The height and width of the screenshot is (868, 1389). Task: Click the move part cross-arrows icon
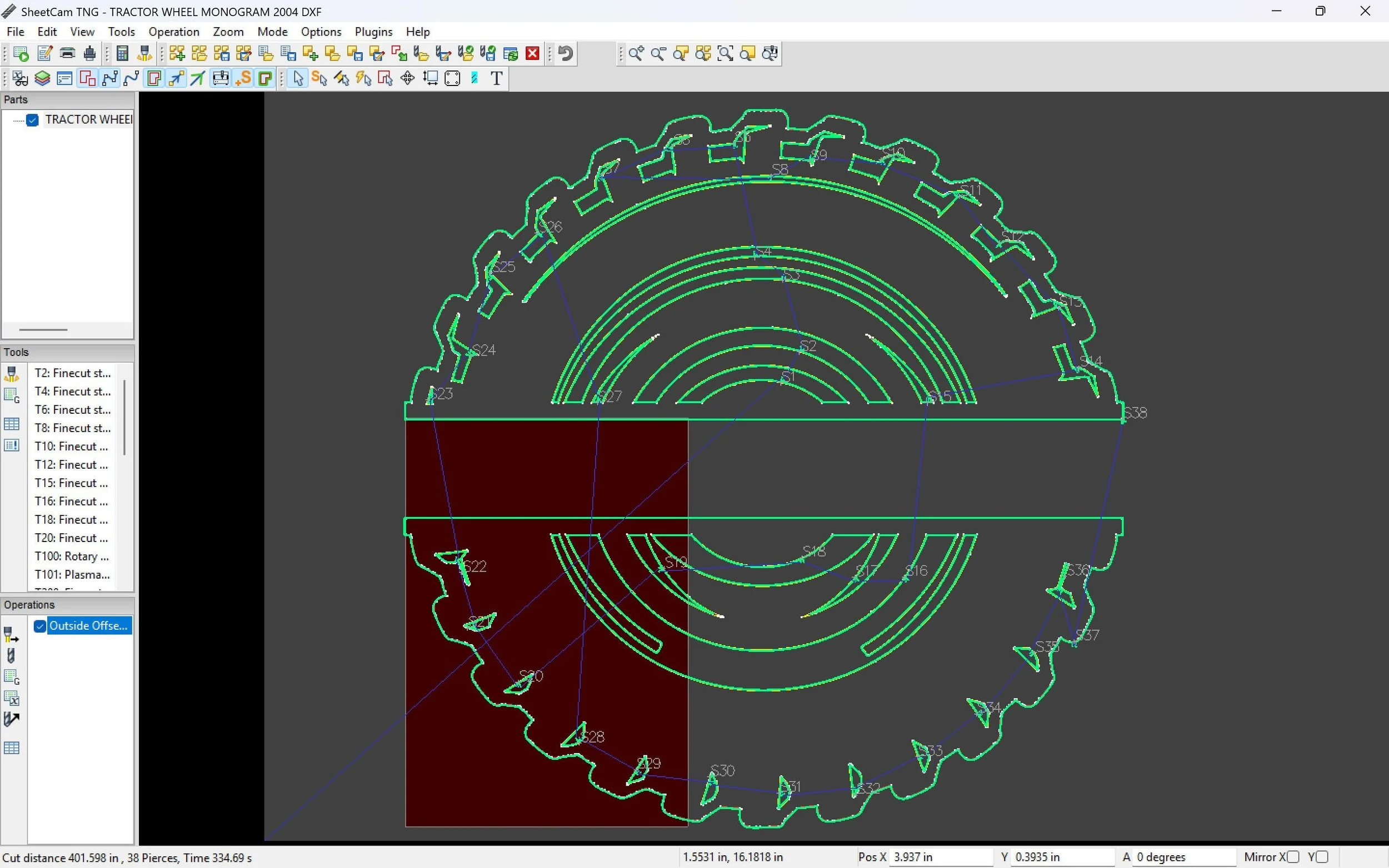pyautogui.click(x=407, y=78)
